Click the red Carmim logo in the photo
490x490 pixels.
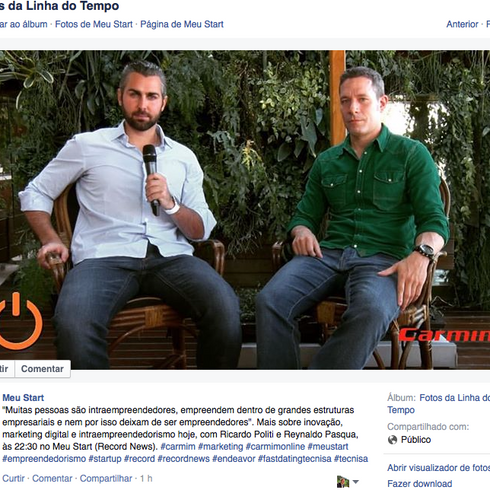coord(444,335)
